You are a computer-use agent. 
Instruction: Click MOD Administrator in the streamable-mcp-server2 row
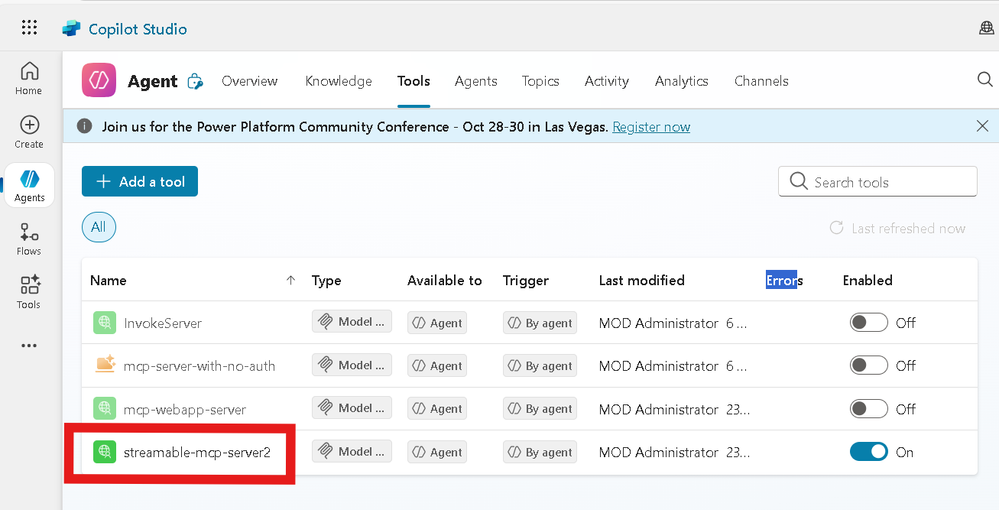(659, 453)
